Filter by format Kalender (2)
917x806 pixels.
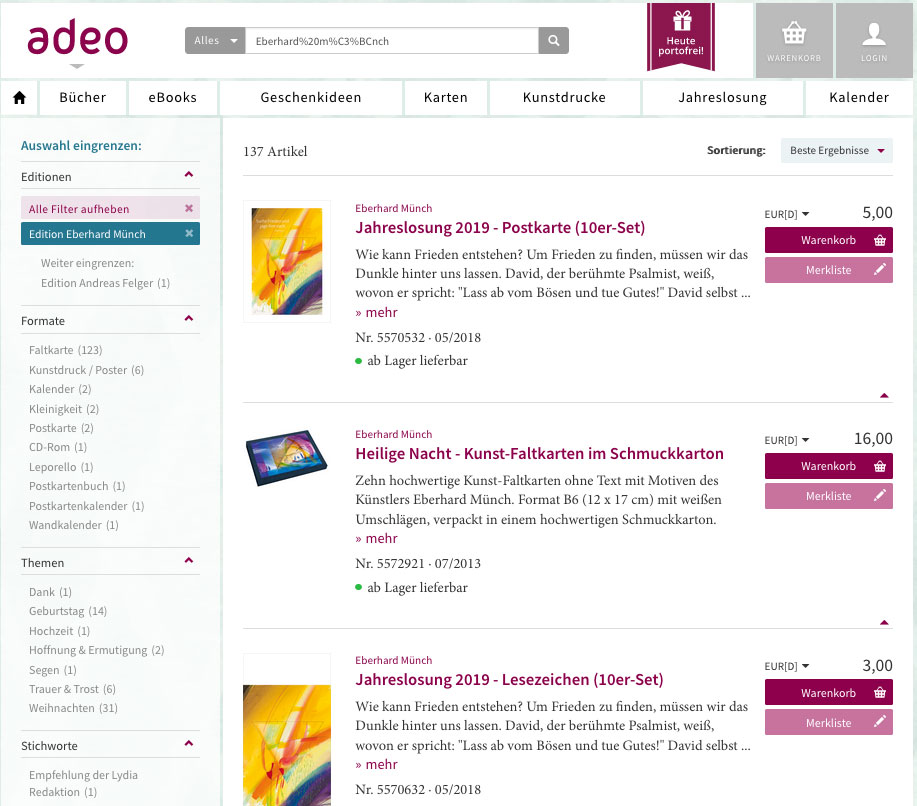pos(60,389)
